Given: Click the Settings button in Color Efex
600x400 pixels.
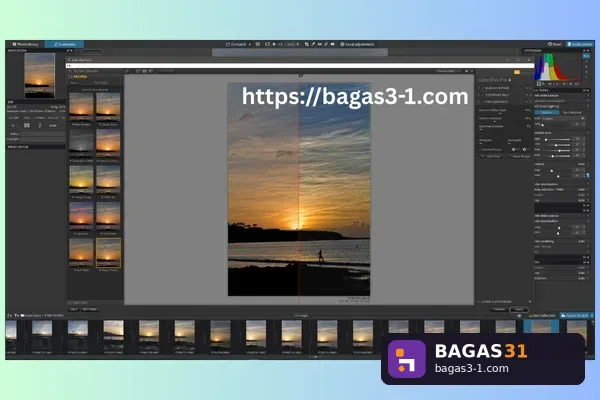Looking at the screenshot, I should pyautogui.click(x=90, y=309).
